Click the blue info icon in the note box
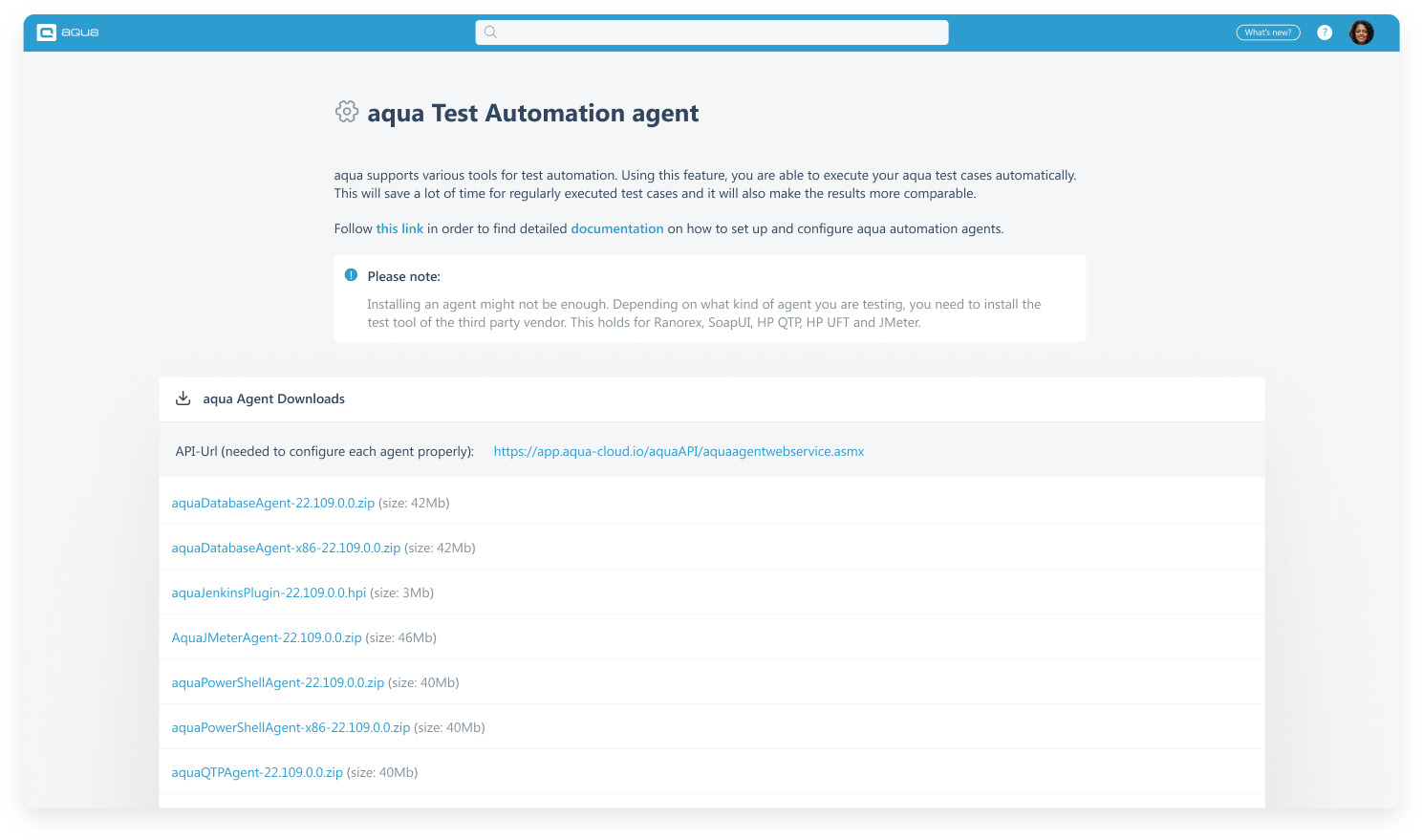 click(x=351, y=274)
